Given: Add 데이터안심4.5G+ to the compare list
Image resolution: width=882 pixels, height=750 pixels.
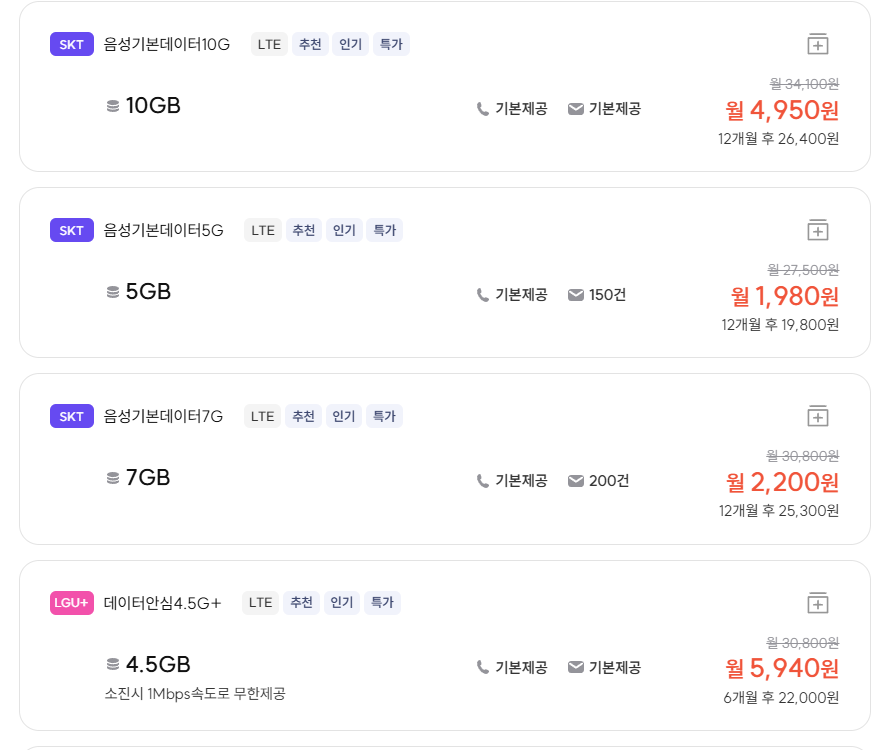Looking at the screenshot, I should click(x=818, y=602).
